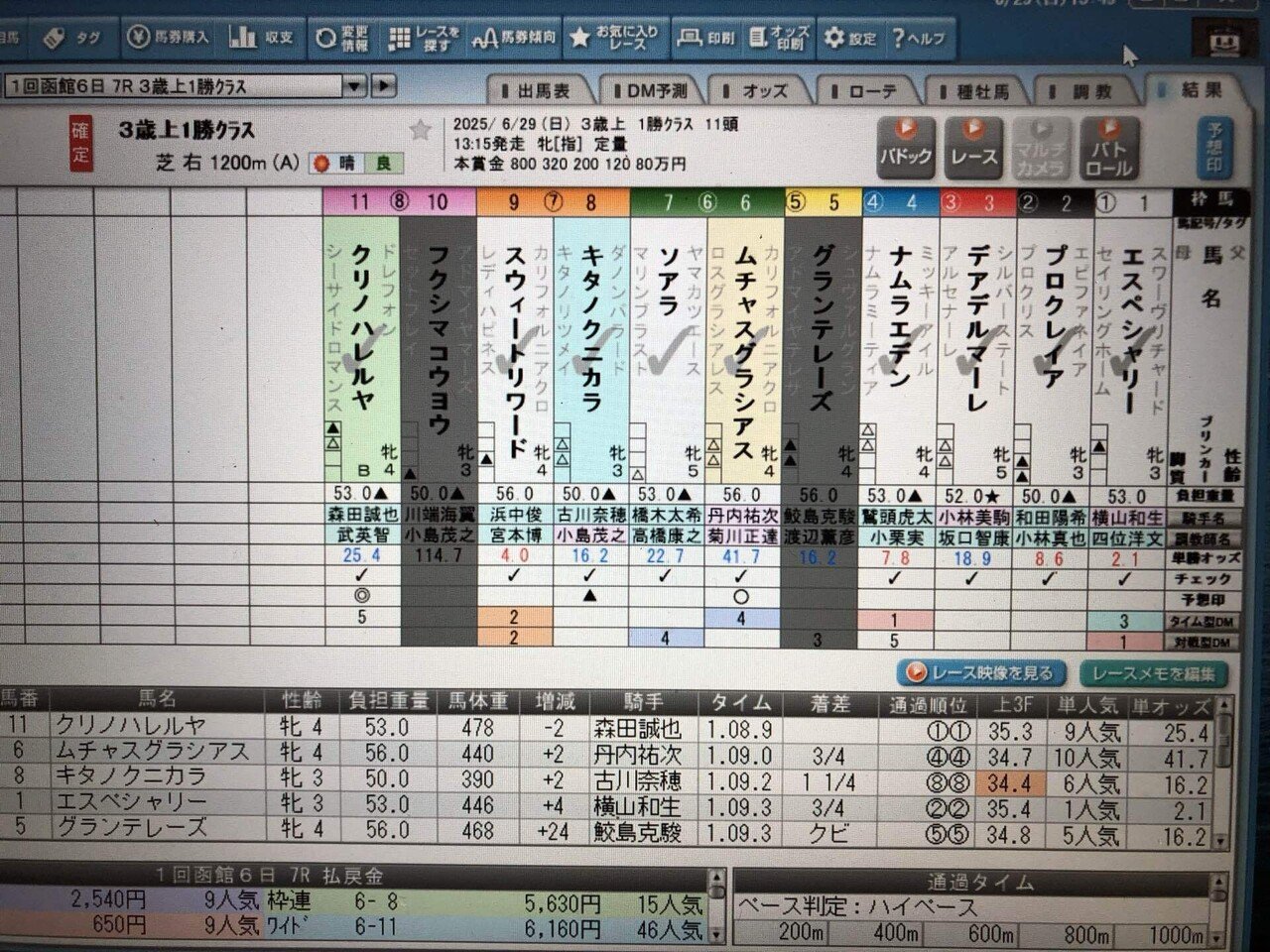Viewport: 1270px width, 952px height.
Task: Sort results by 単人気 column header
Action: pos(1086,706)
